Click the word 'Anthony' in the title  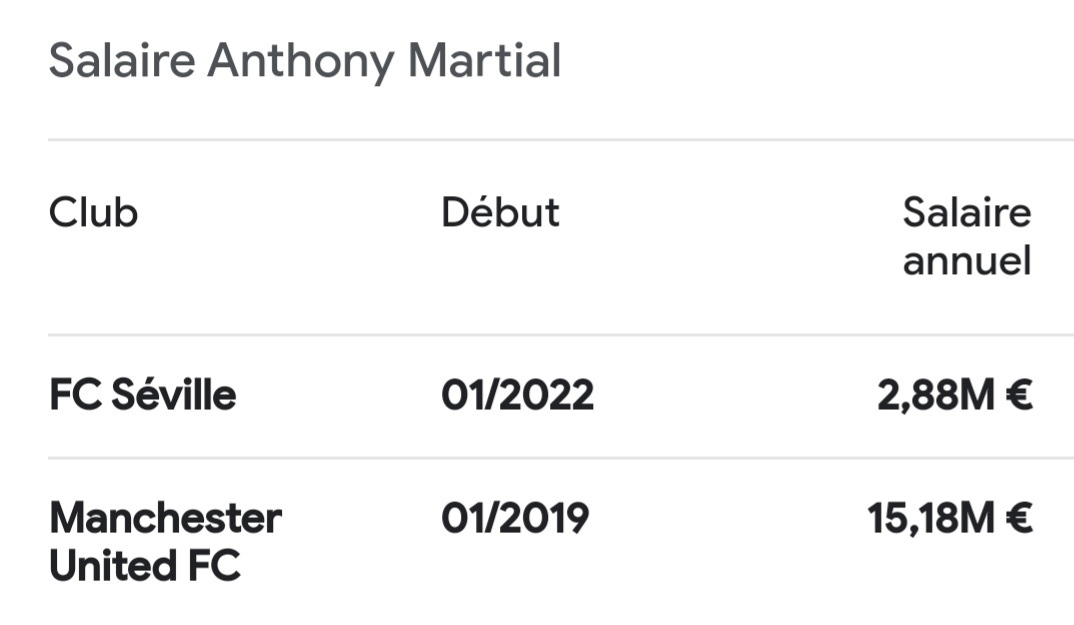301,62
